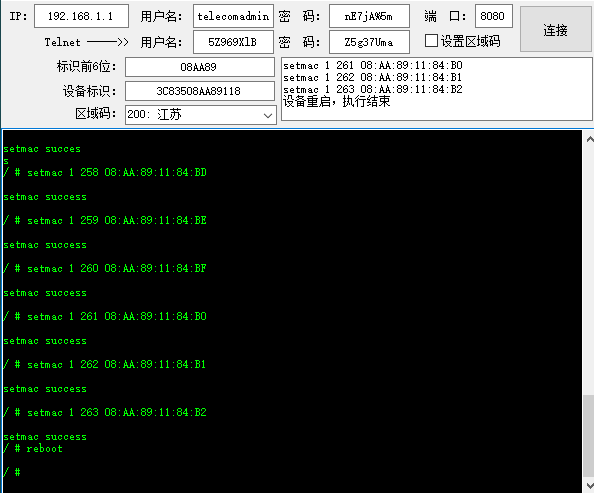Focus the IP address field 192.168.1.1
This screenshot has width=594, height=493.
(81, 16)
